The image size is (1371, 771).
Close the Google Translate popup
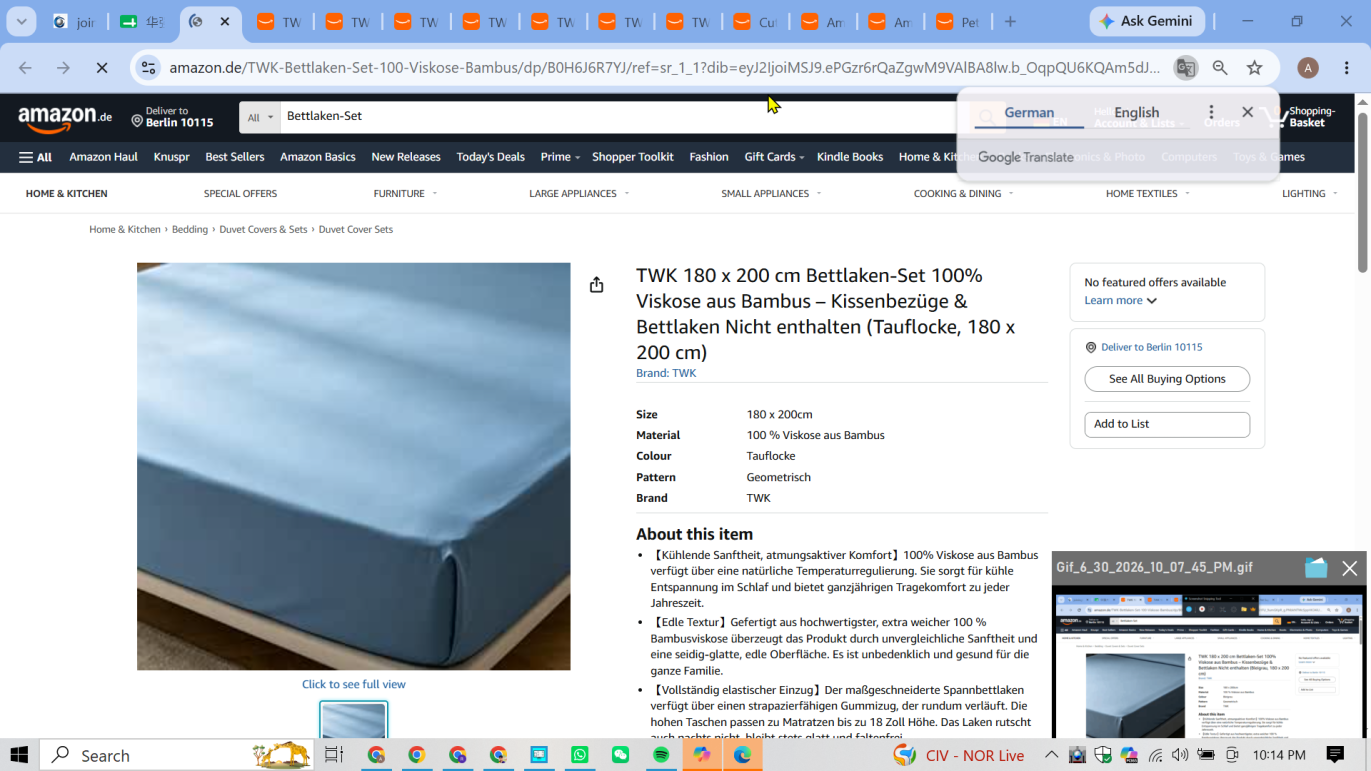(x=1247, y=112)
